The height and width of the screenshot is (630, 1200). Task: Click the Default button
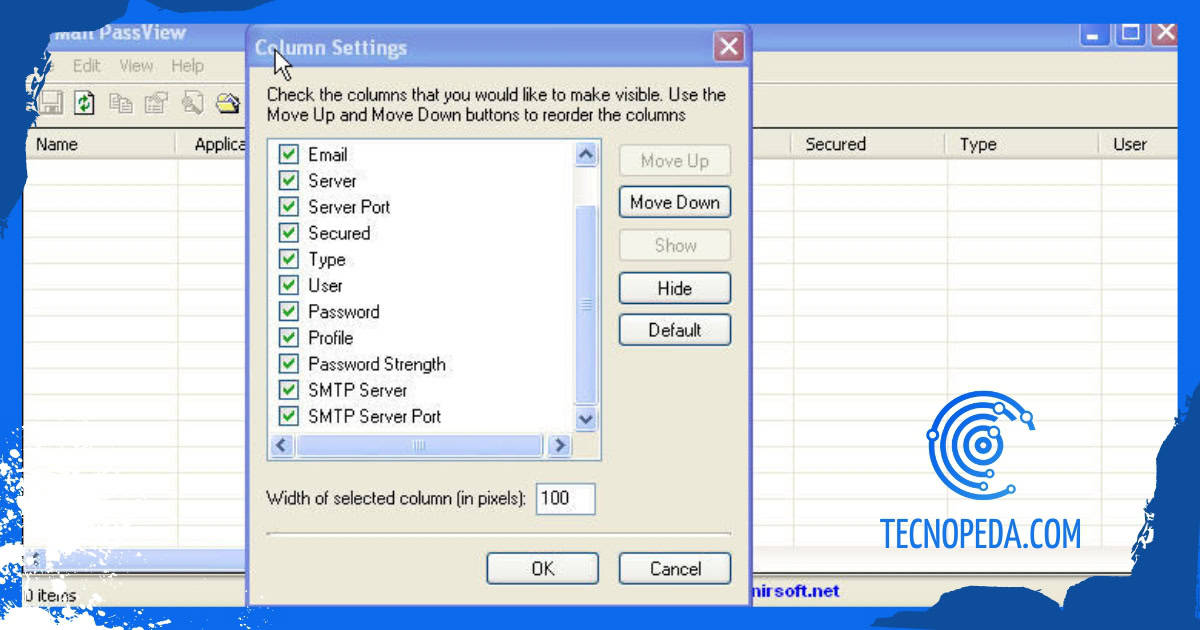click(675, 330)
